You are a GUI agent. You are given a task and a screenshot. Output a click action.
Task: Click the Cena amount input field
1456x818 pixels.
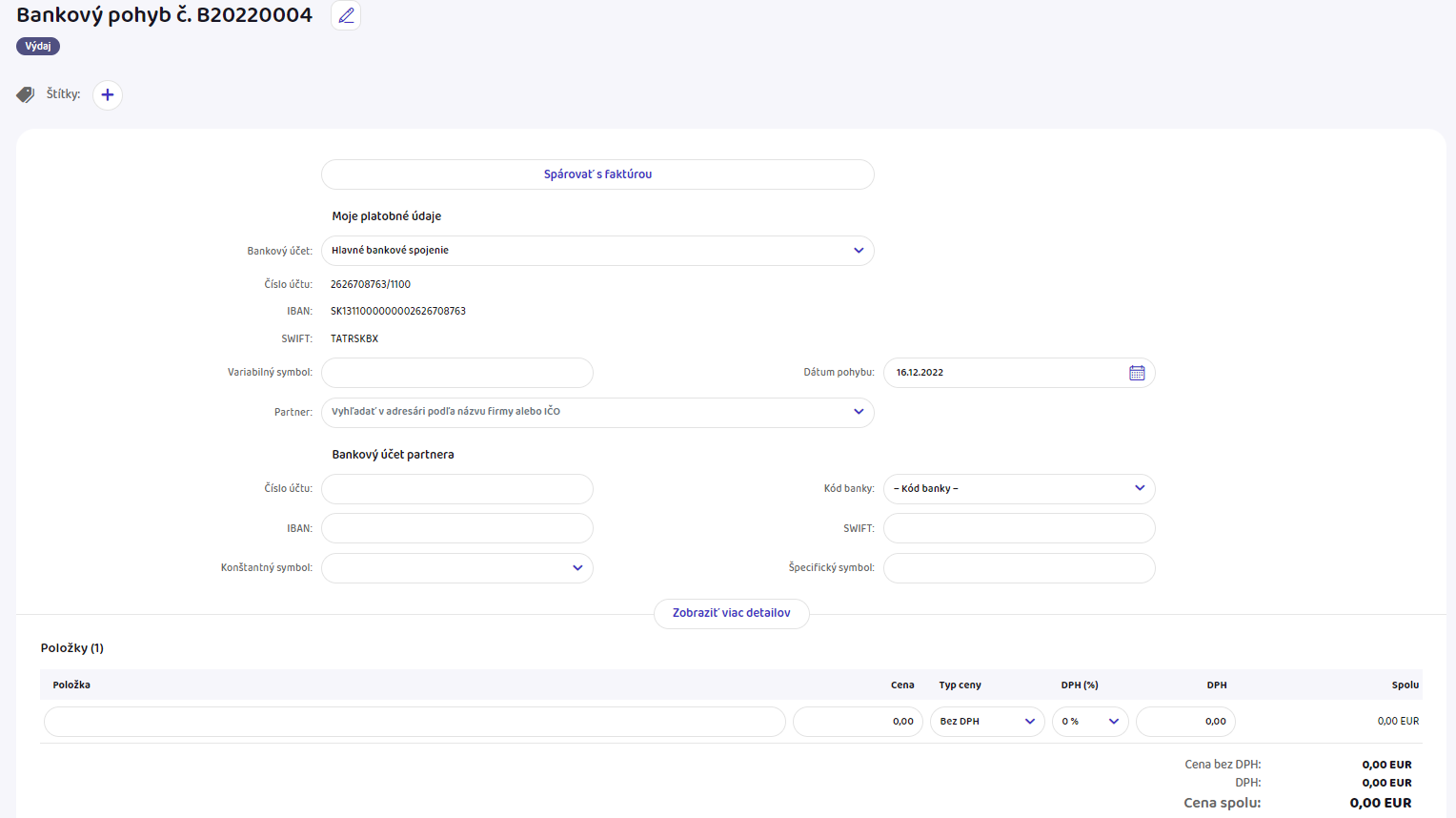coord(855,722)
